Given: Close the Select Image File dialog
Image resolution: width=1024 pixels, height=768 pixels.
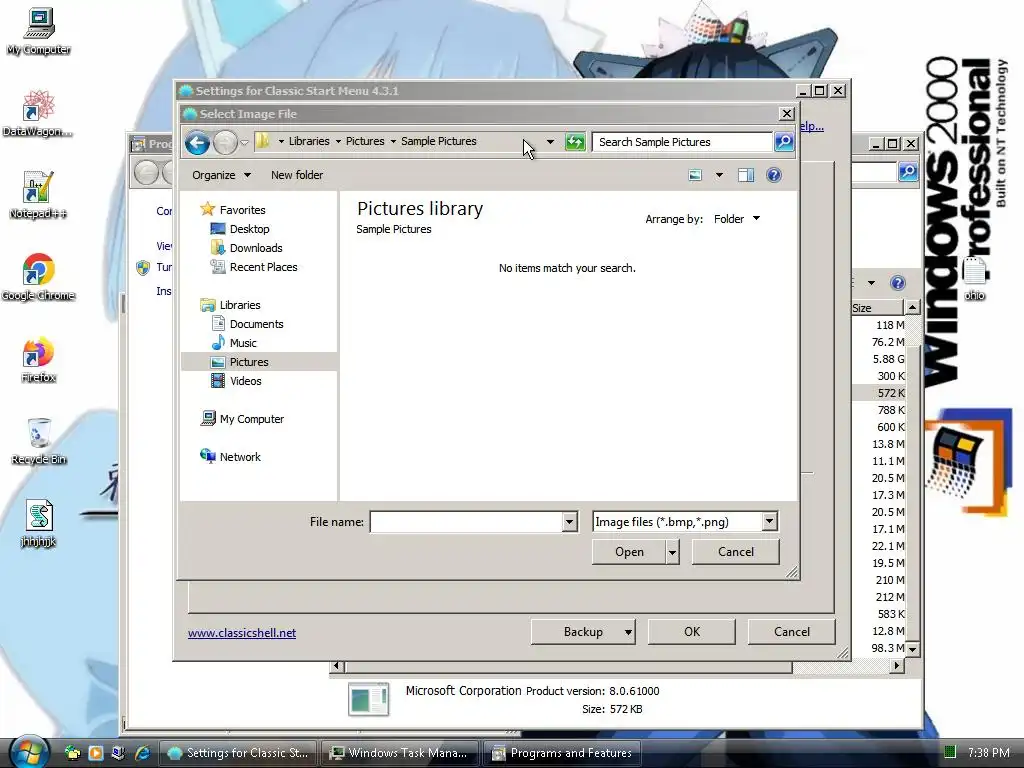Looking at the screenshot, I should [787, 114].
